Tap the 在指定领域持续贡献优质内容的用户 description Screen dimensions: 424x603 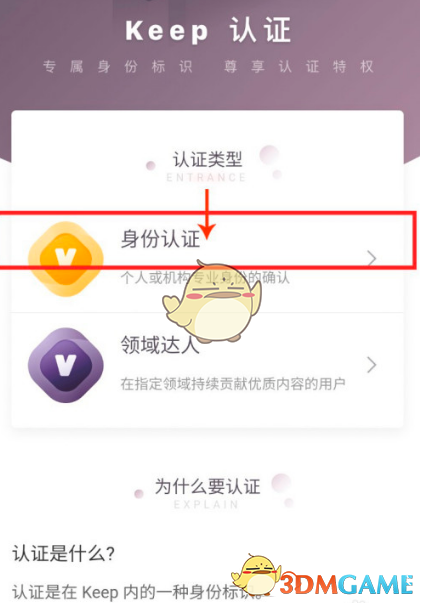(233, 383)
